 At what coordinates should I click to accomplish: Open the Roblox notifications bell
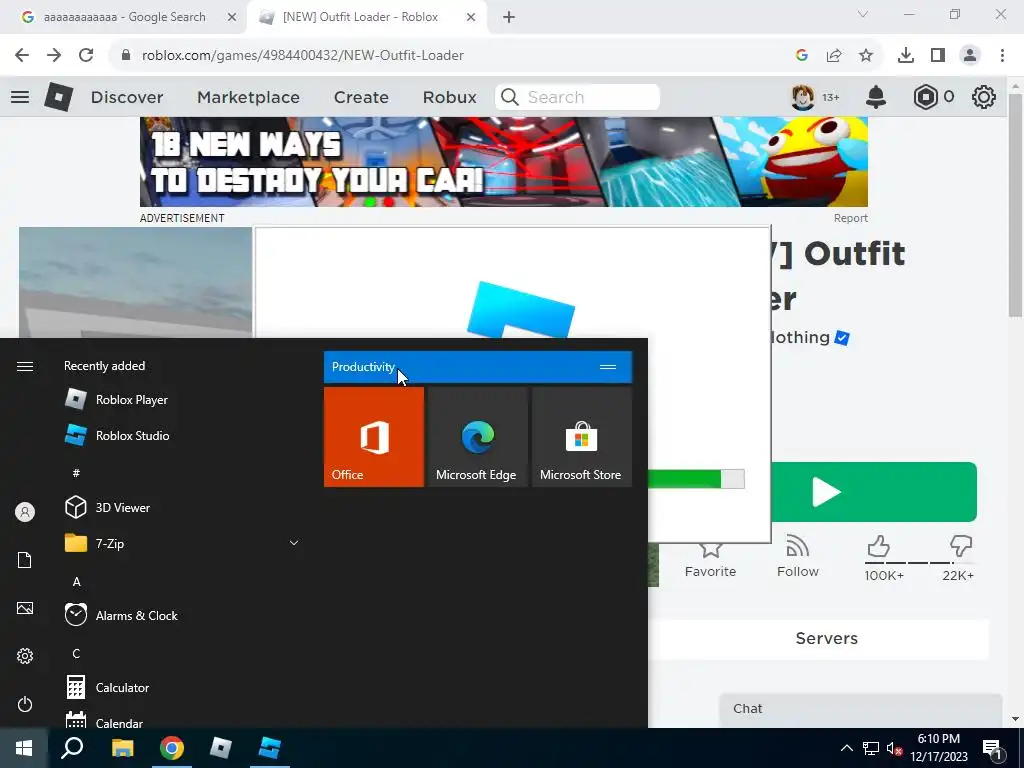(x=876, y=97)
